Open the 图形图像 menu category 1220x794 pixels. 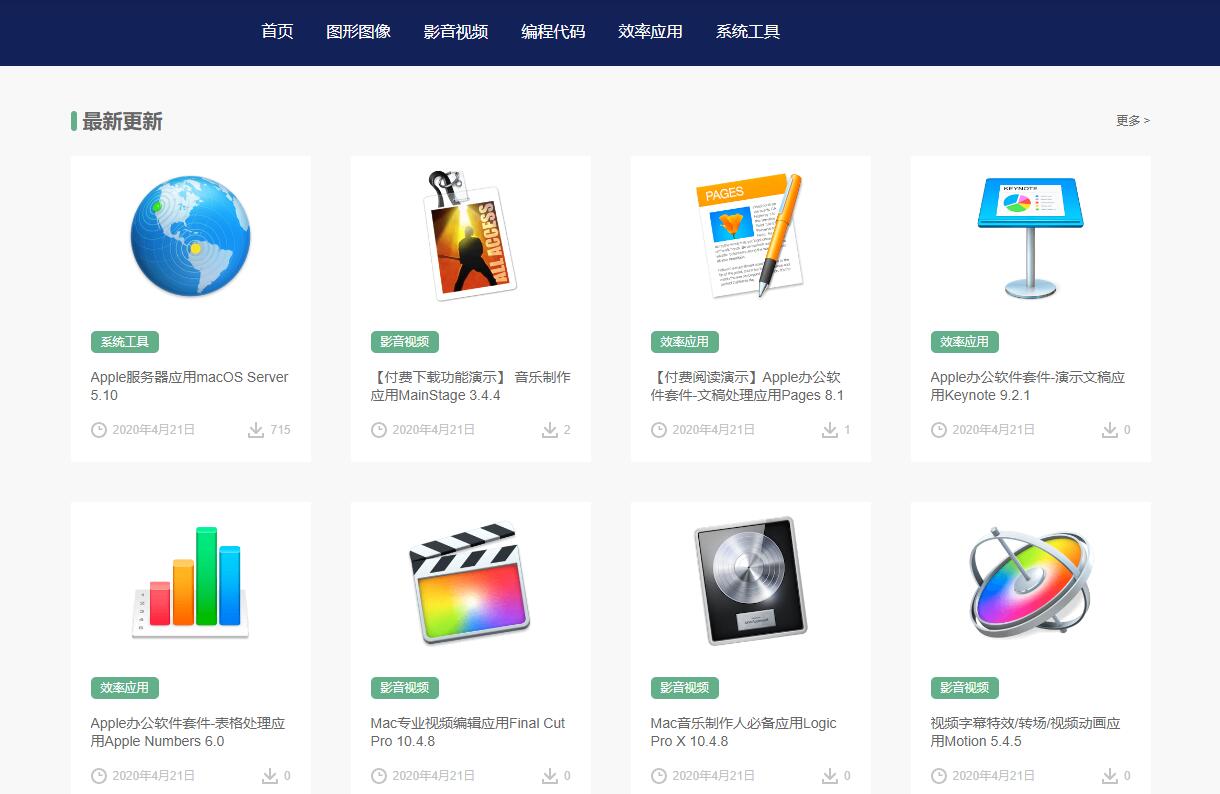[x=358, y=31]
